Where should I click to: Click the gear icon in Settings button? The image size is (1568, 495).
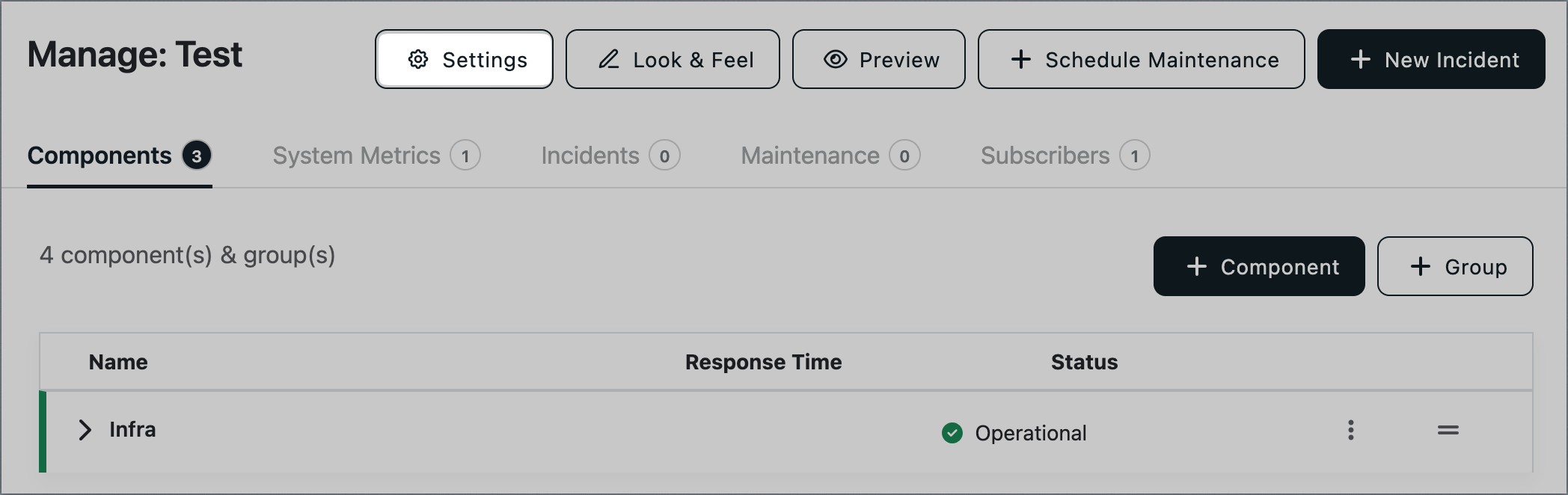tap(418, 59)
